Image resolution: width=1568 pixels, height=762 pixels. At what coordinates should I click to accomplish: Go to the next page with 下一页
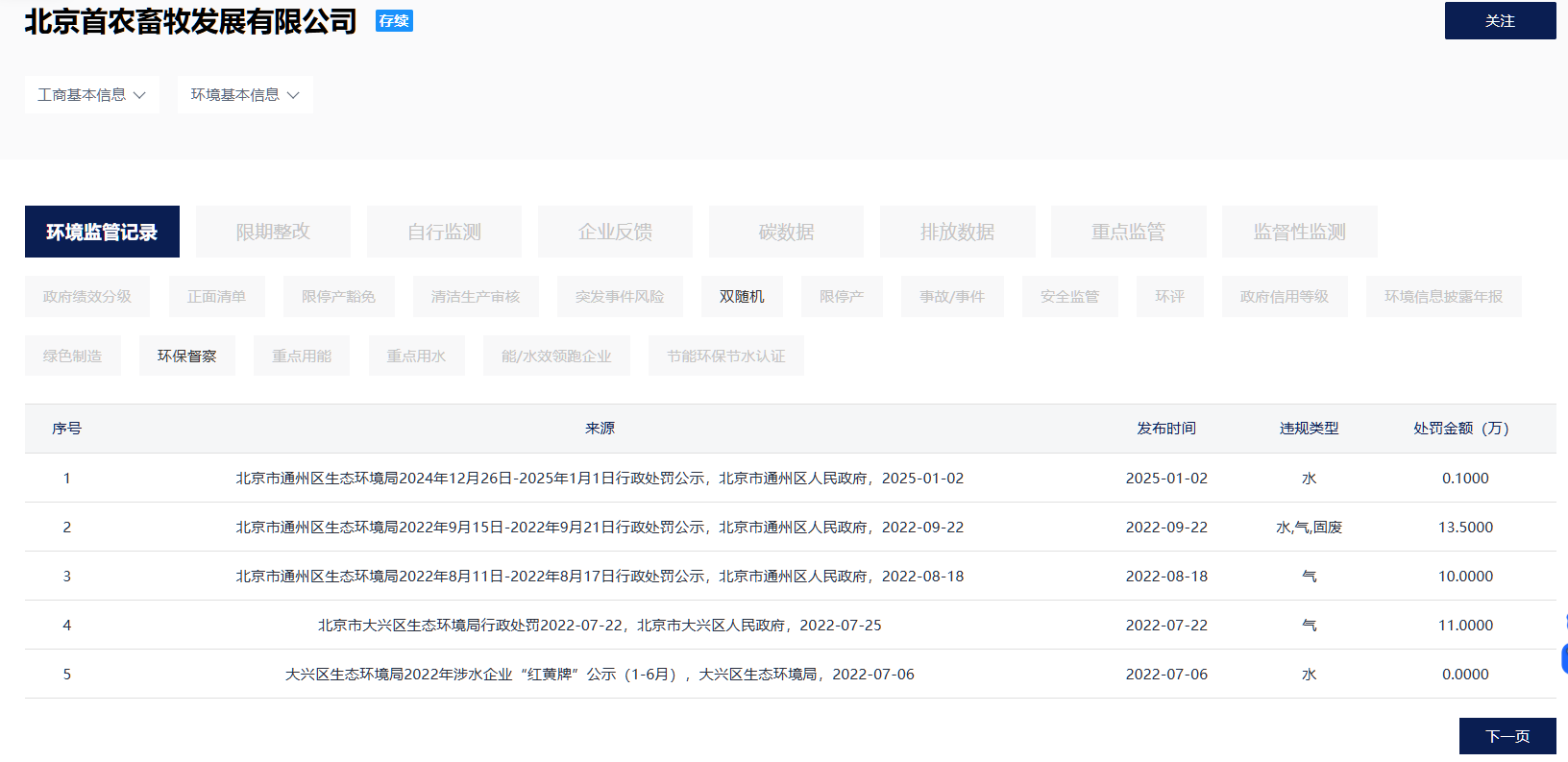1507,736
